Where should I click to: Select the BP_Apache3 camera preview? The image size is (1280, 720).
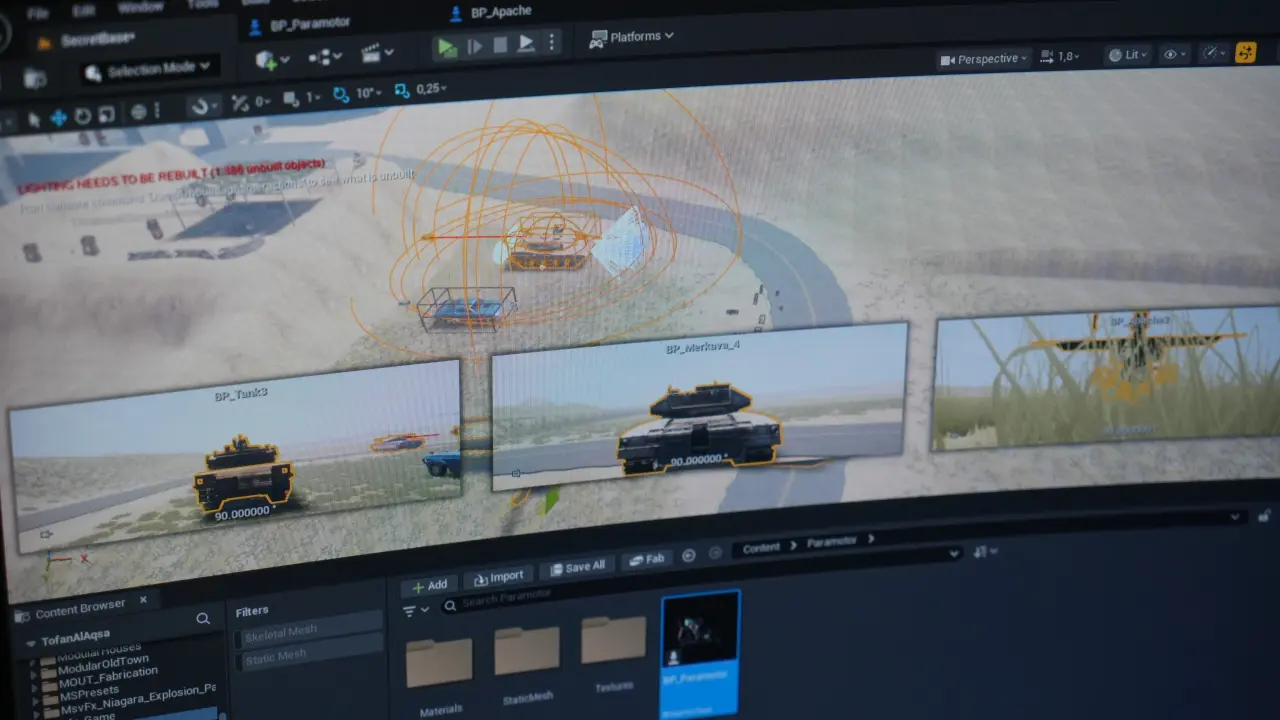tap(1107, 377)
